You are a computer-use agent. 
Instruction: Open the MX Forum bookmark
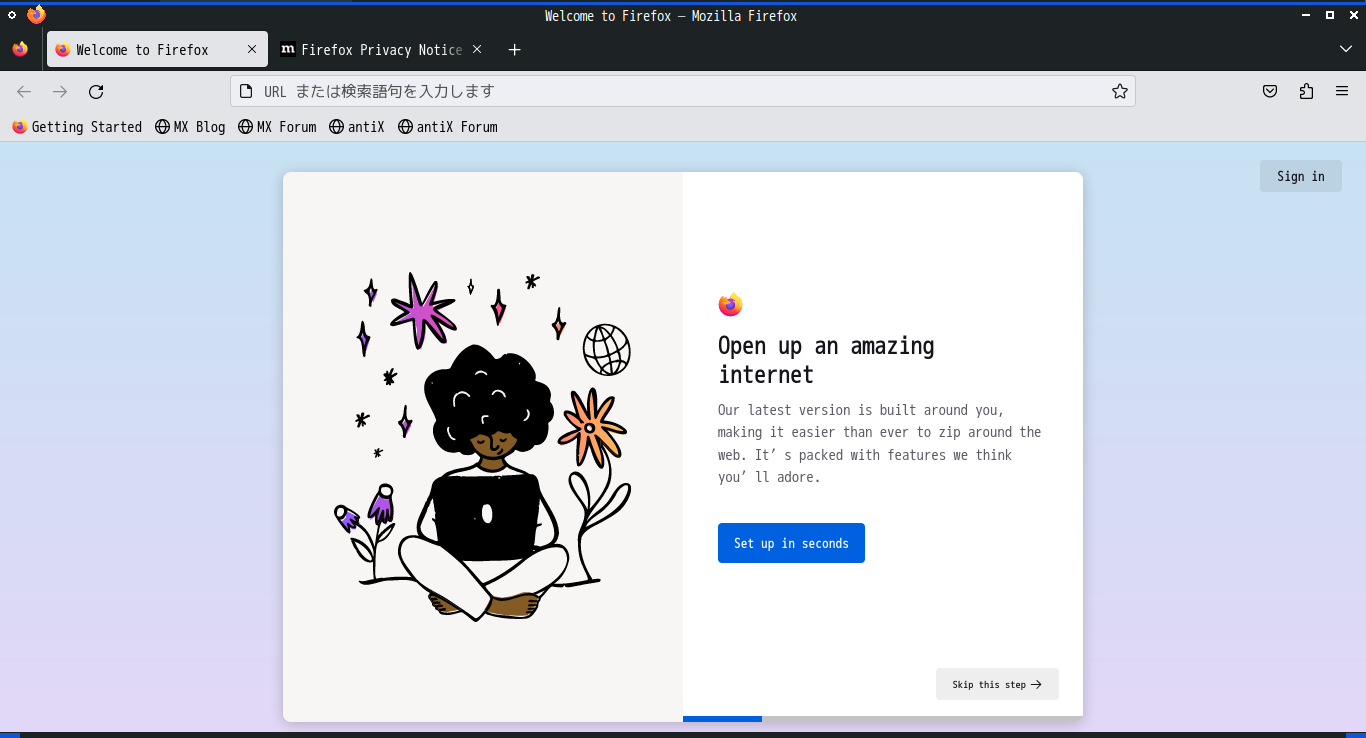click(x=277, y=127)
